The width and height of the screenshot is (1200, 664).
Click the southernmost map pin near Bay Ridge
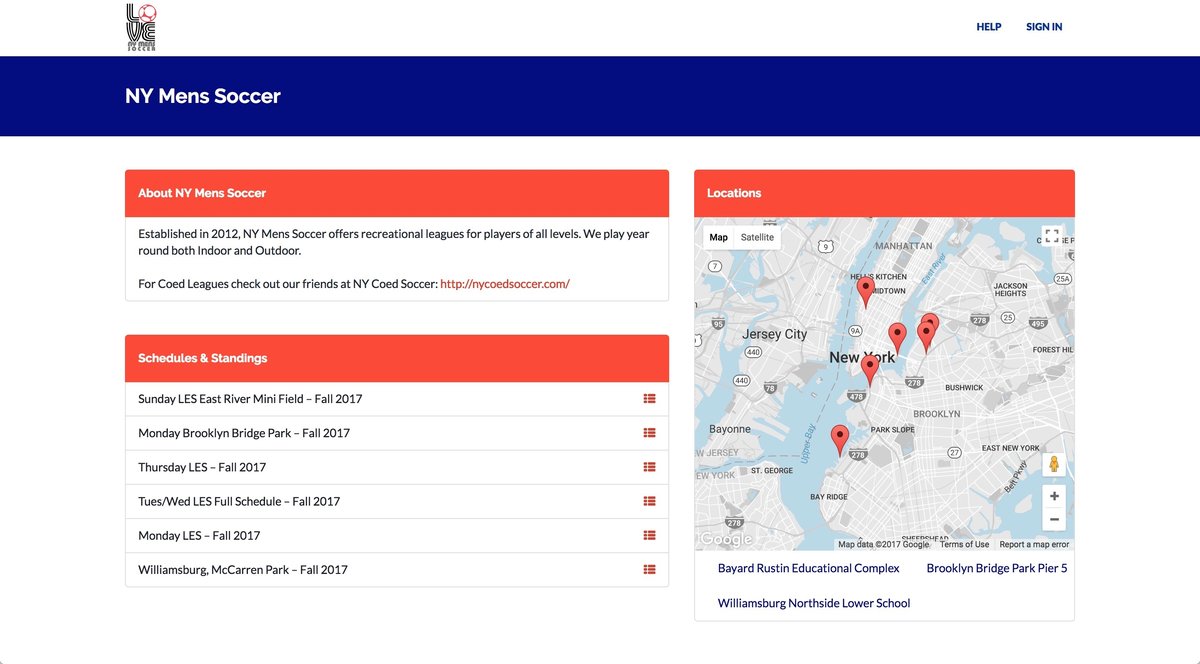point(840,440)
